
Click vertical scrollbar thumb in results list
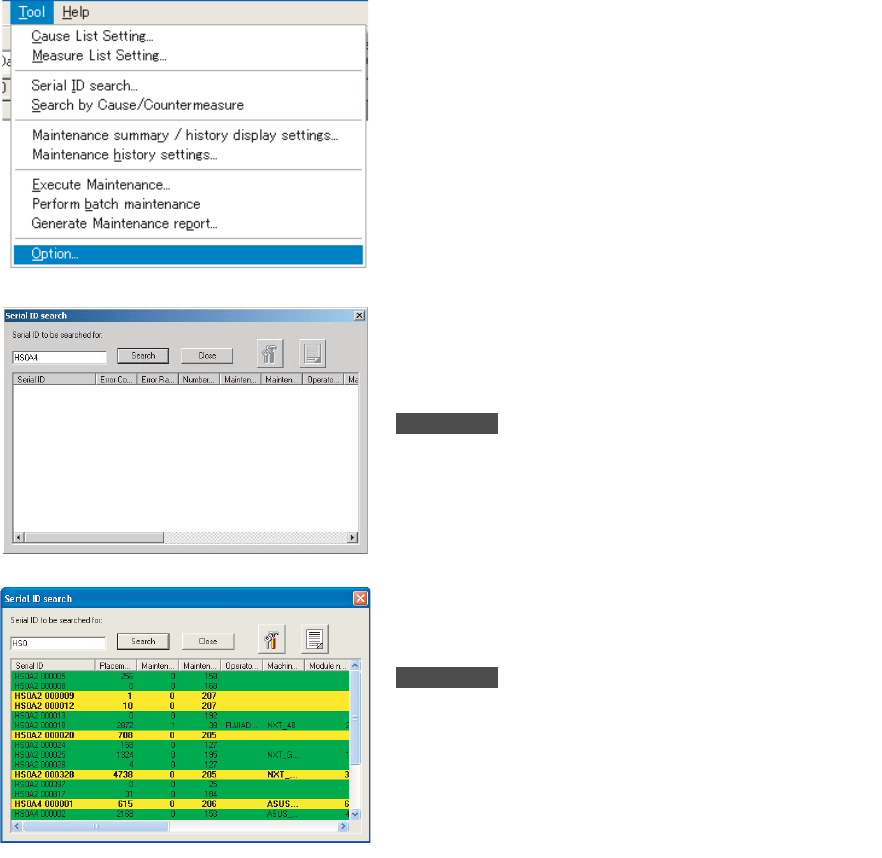355,717
